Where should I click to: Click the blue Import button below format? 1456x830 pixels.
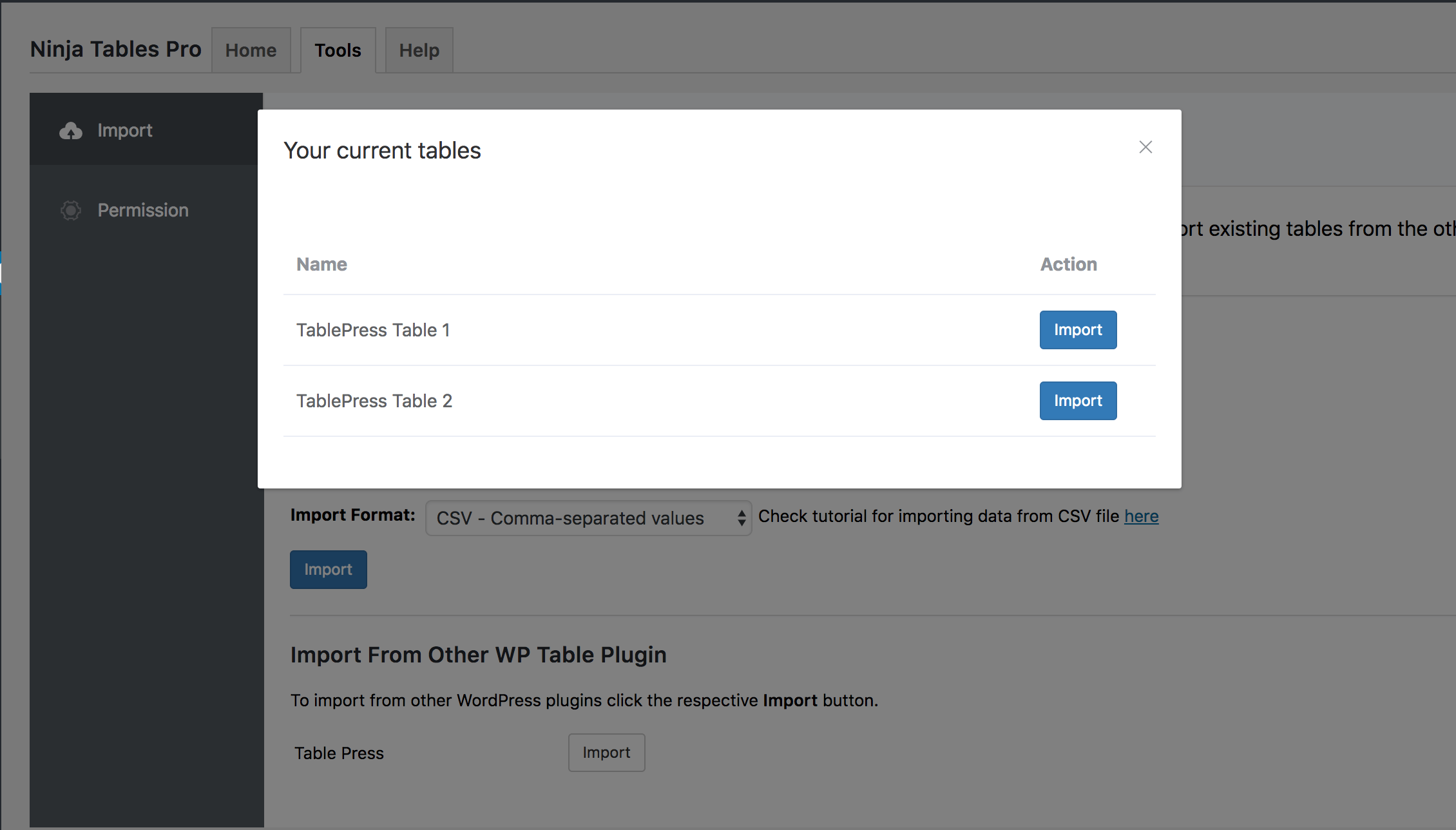[x=328, y=570]
